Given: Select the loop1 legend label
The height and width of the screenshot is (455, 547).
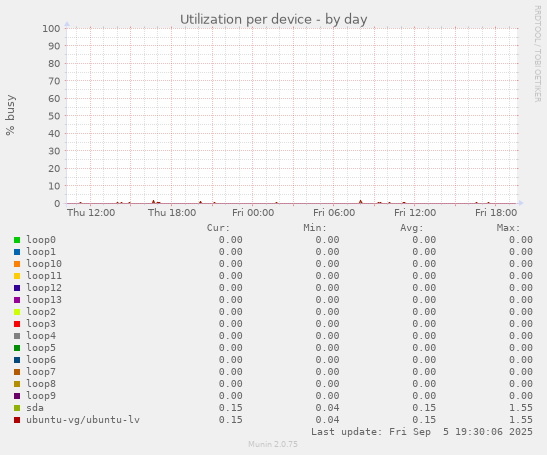Looking at the screenshot, I should tap(41, 252).
